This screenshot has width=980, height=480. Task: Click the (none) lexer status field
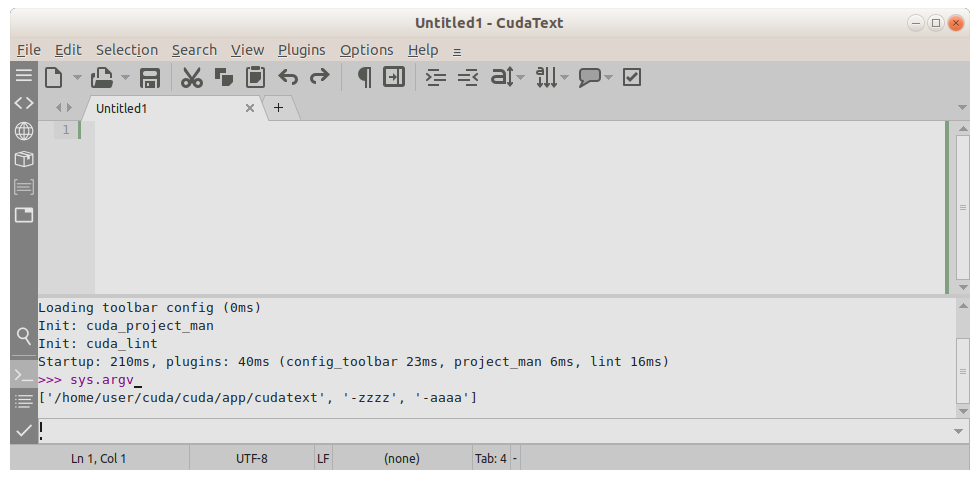pyautogui.click(x=402, y=459)
